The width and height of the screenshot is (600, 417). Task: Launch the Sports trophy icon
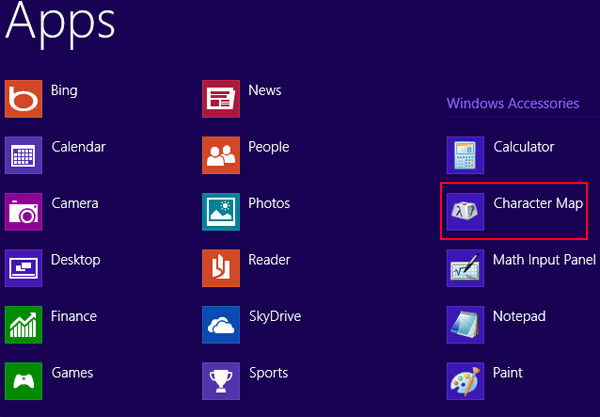[x=221, y=381]
